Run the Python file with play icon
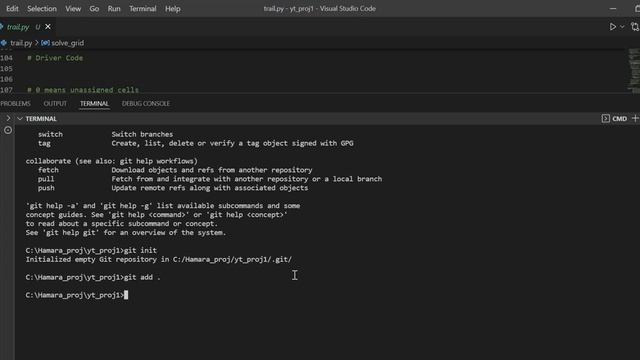This screenshot has height=360, width=640. tap(612, 27)
